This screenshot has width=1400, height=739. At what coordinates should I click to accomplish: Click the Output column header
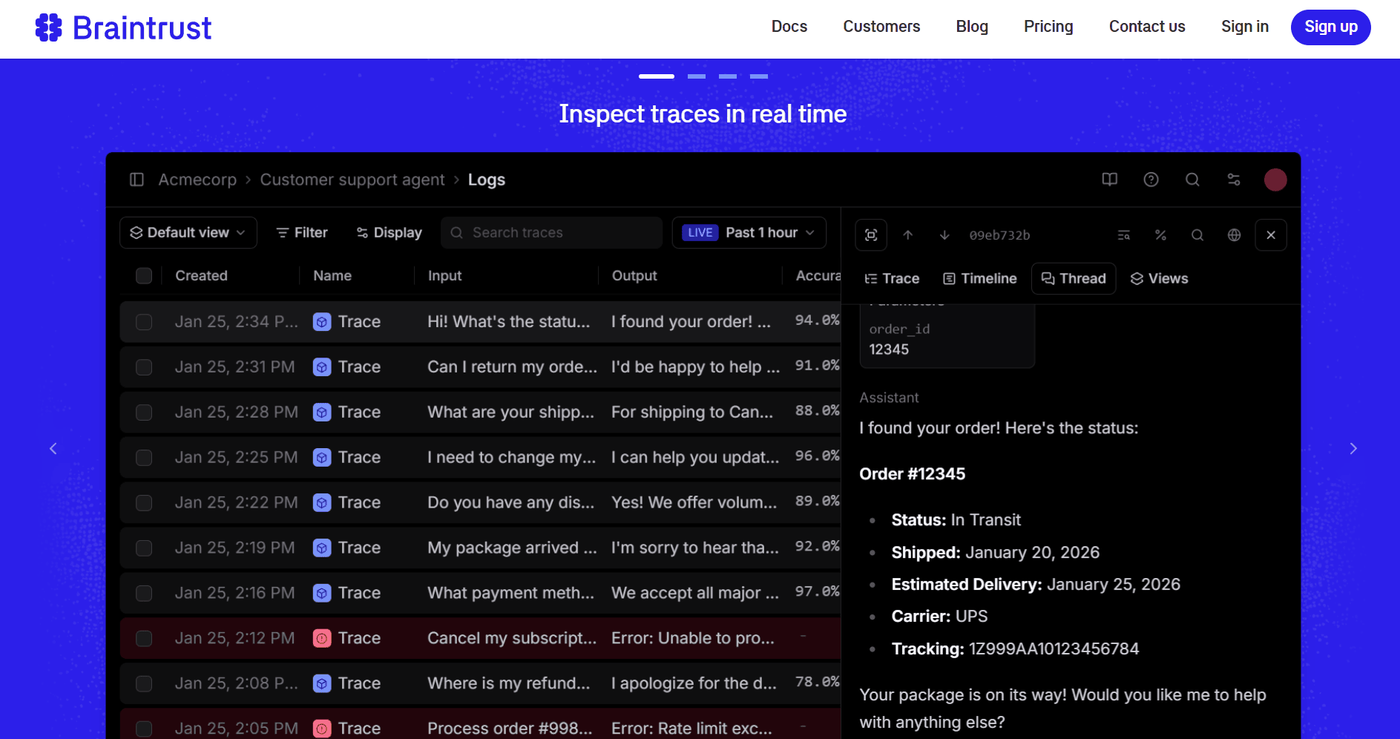click(x=635, y=276)
